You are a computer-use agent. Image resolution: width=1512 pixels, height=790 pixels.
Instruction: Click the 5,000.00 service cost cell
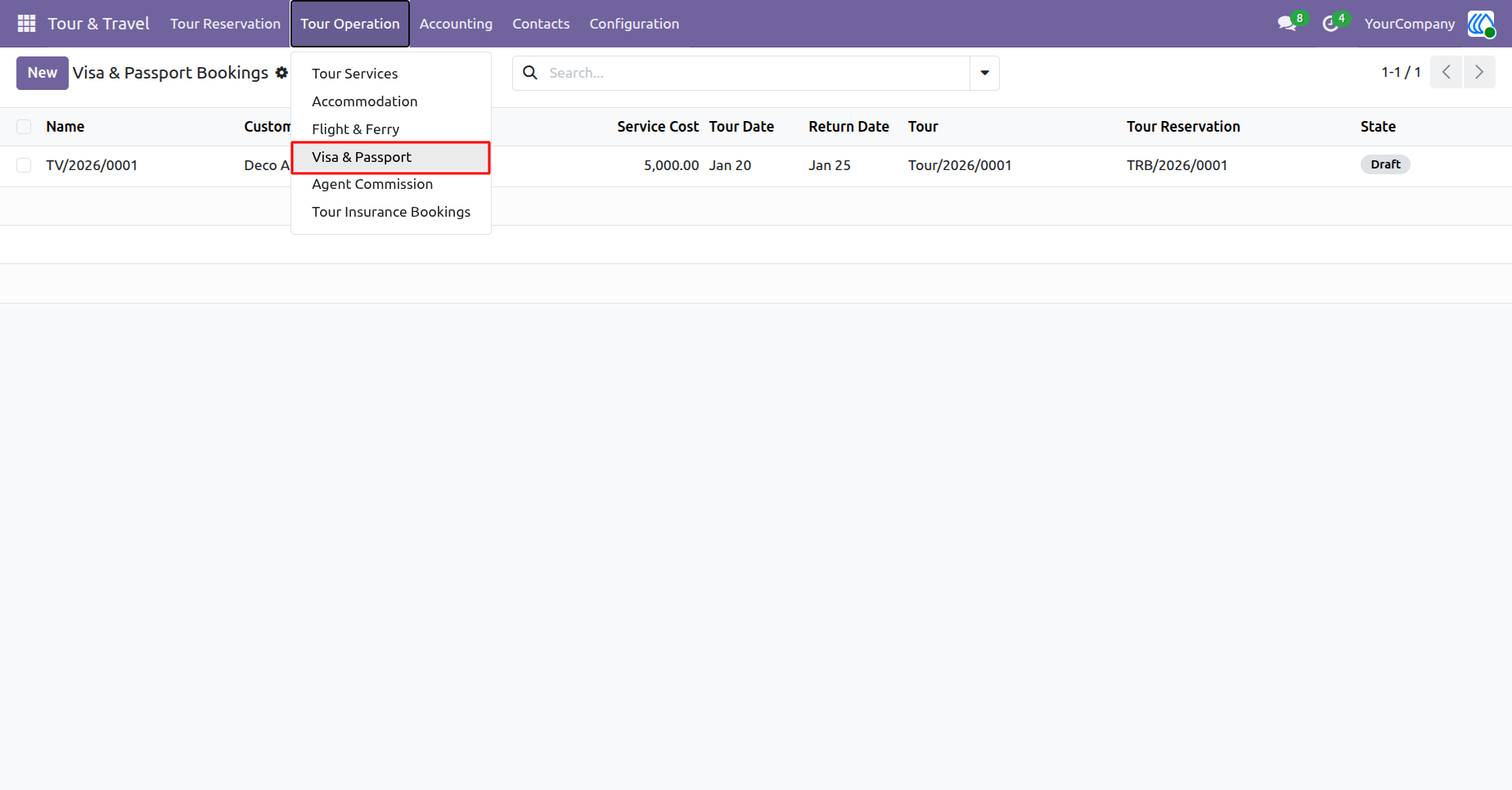coord(671,165)
